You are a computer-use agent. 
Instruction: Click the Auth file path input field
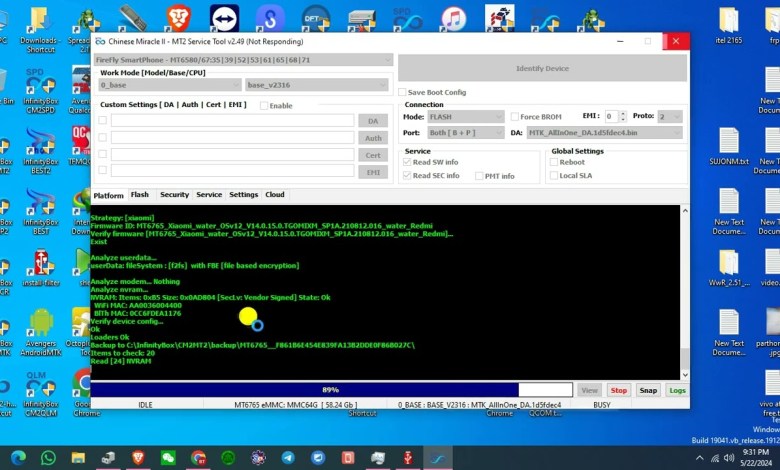[x=233, y=137]
